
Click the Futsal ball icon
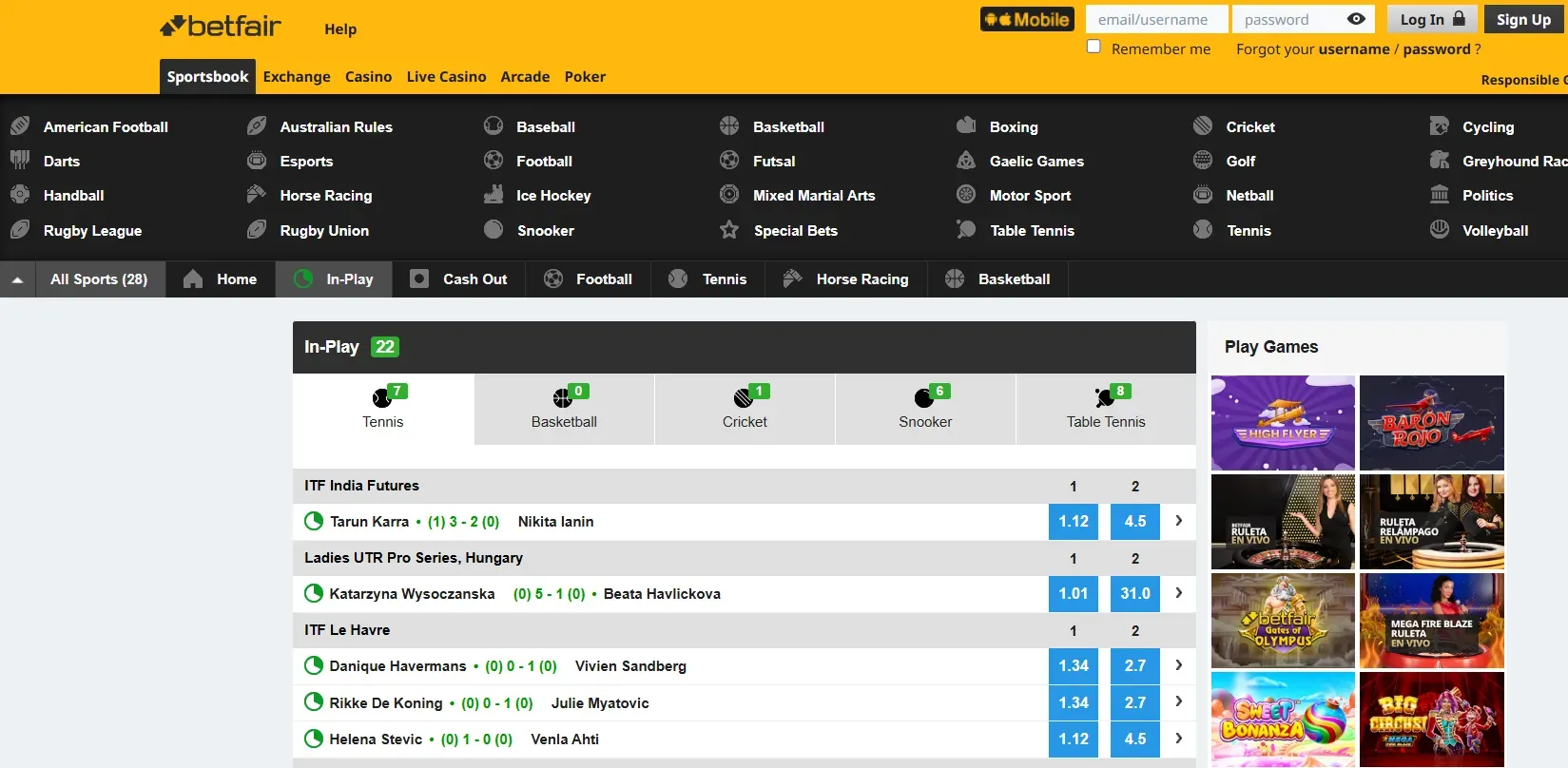(x=729, y=160)
